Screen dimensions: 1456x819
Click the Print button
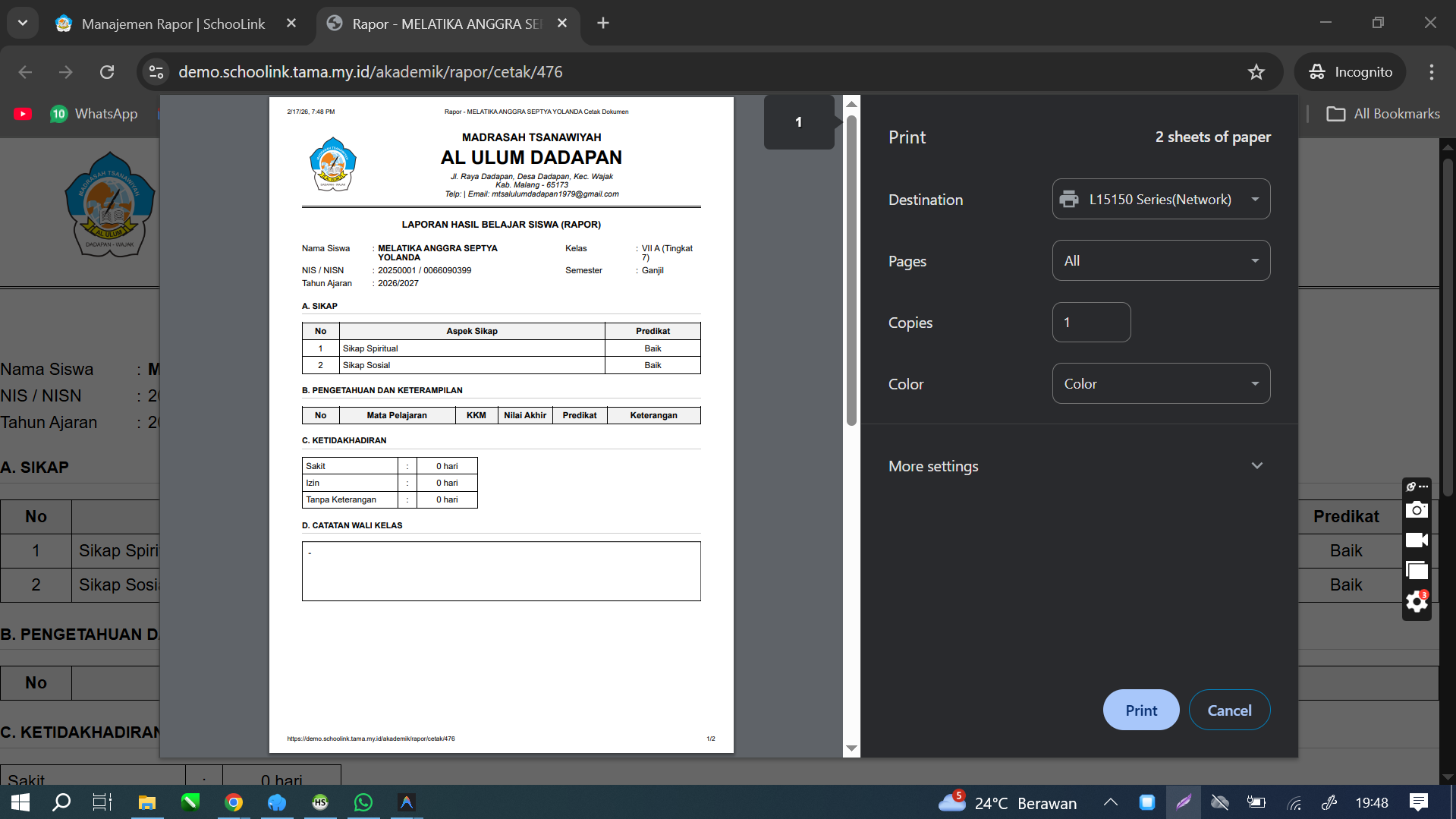1140,710
